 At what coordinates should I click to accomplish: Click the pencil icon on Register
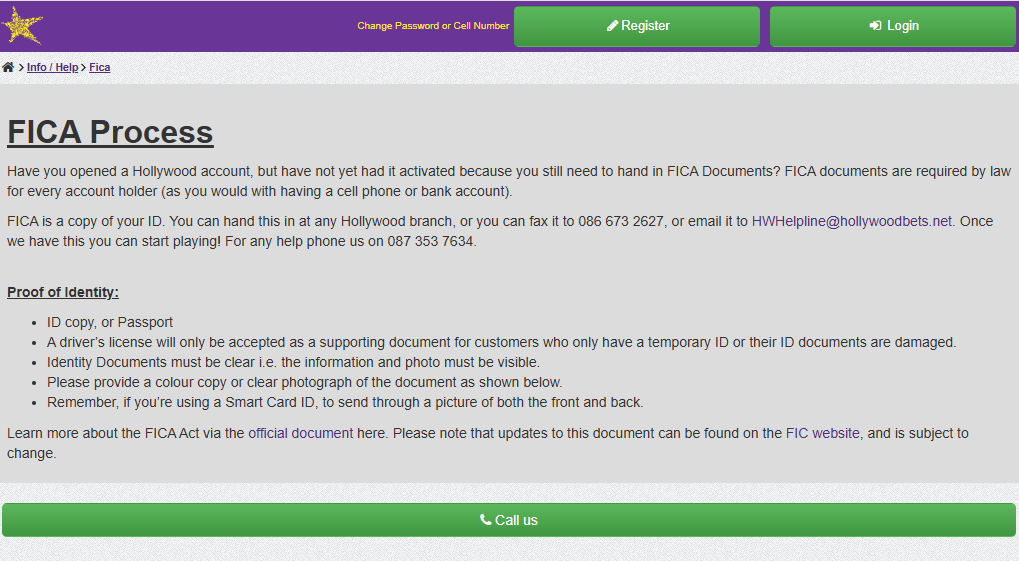(612, 25)
